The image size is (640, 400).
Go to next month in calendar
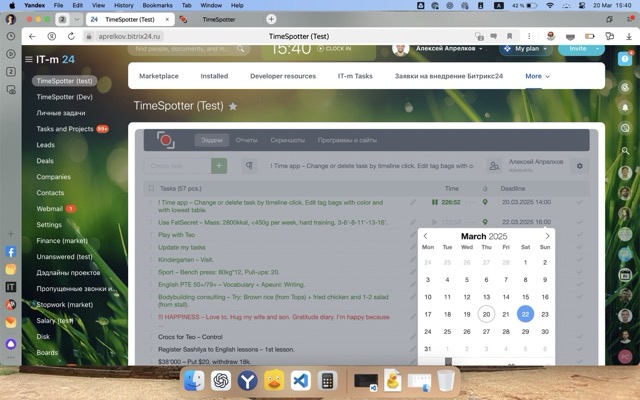(x=547, y=236)
